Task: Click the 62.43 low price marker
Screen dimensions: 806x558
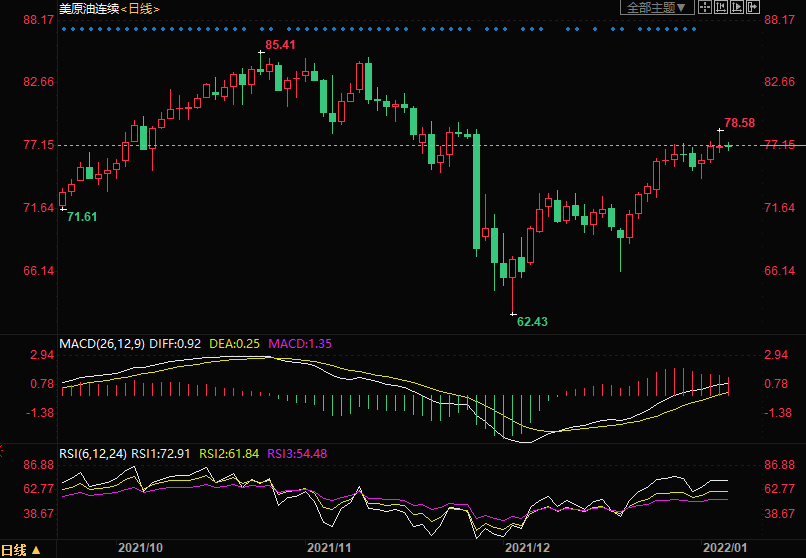Action: (532, 321)
